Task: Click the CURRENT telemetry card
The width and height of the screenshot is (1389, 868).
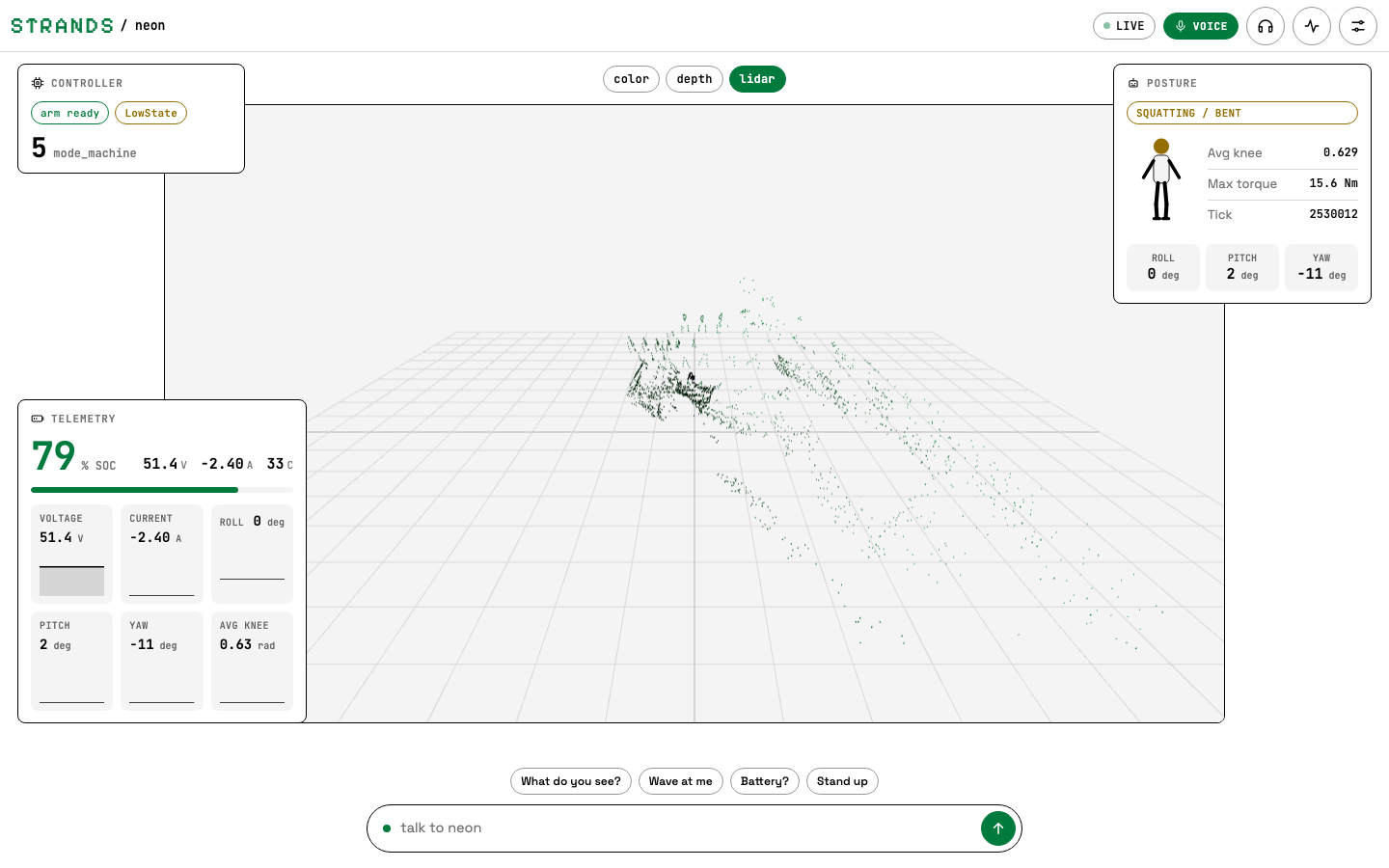Action: coord(162,554)
